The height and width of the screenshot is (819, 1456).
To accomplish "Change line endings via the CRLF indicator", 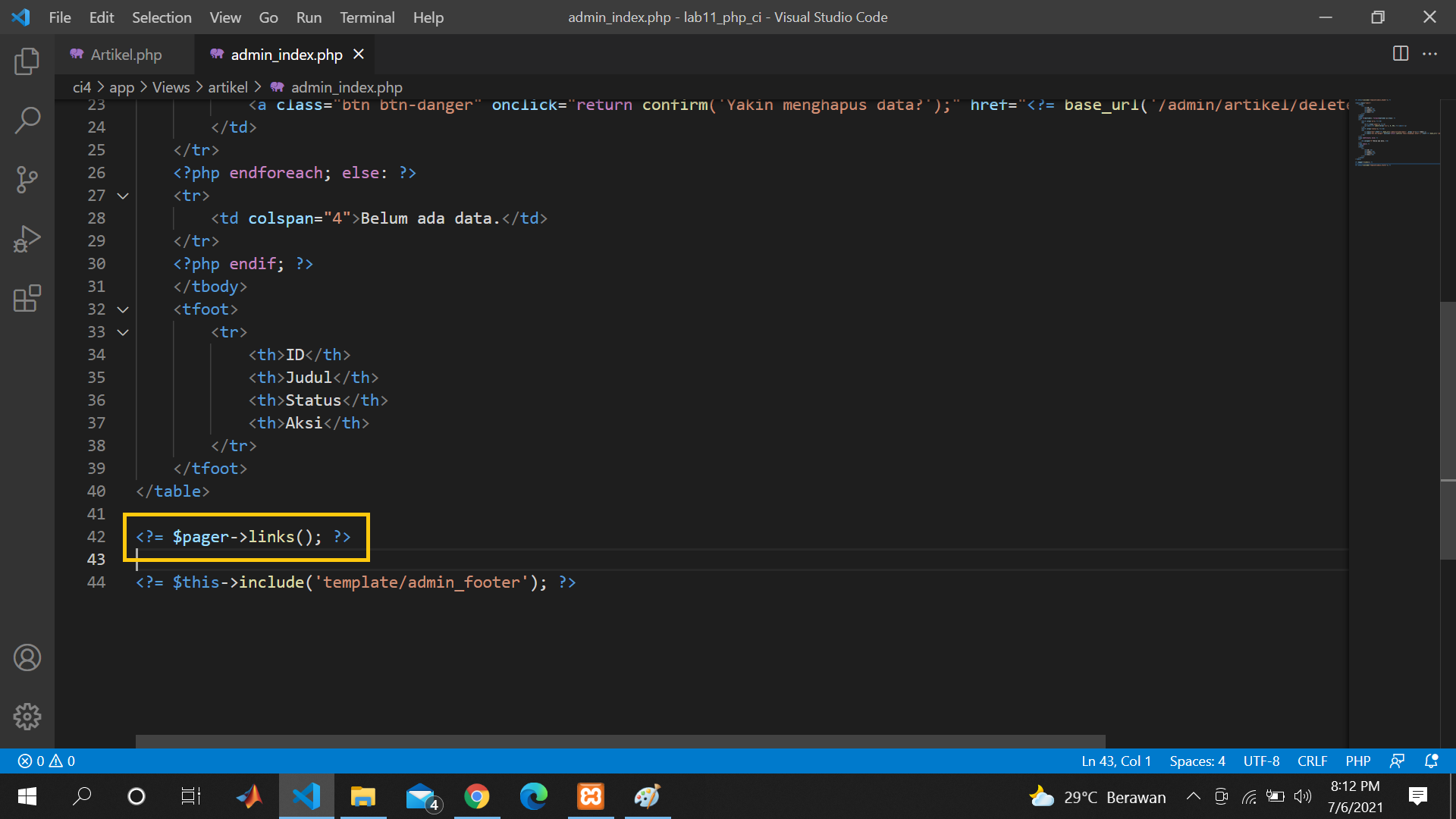I will pyautogui.click(x=1313, y=761).
